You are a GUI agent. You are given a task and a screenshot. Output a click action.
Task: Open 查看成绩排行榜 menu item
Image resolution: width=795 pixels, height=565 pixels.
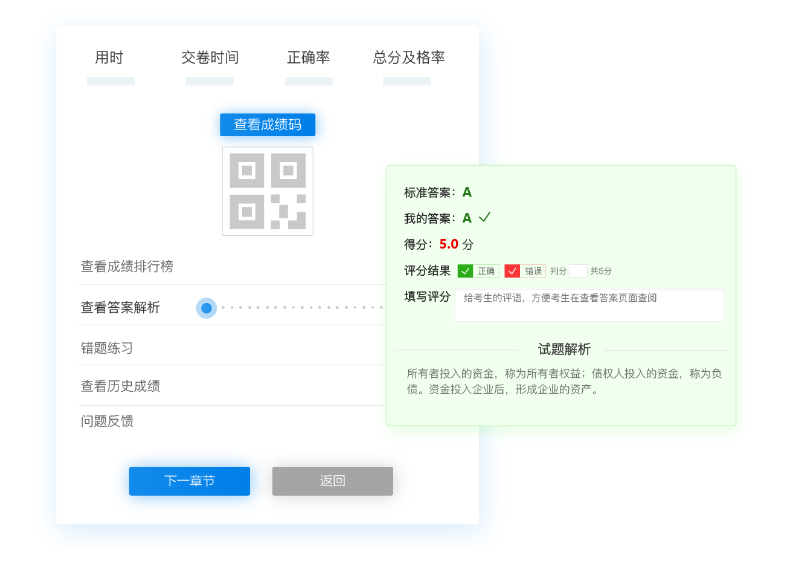tap(127, 266)
